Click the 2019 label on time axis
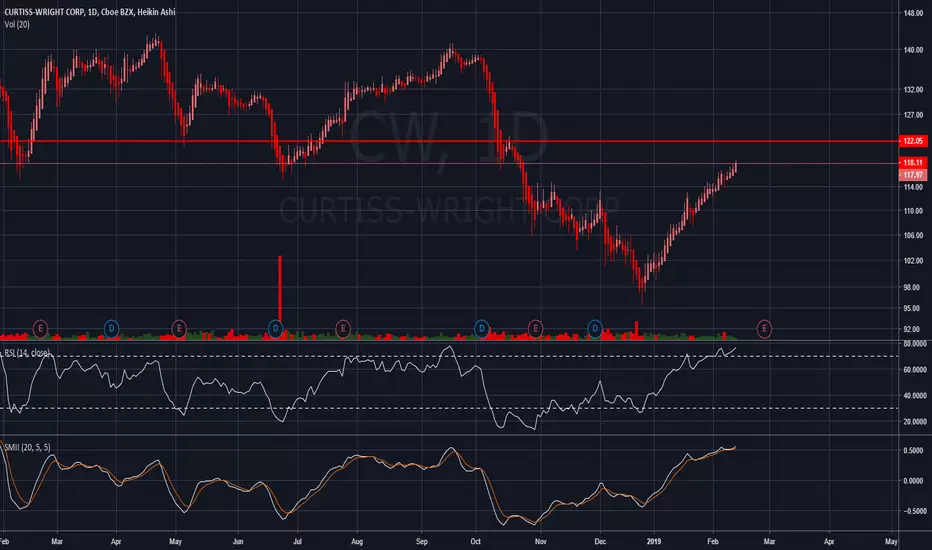932x550 pixels. click(654, 542)
